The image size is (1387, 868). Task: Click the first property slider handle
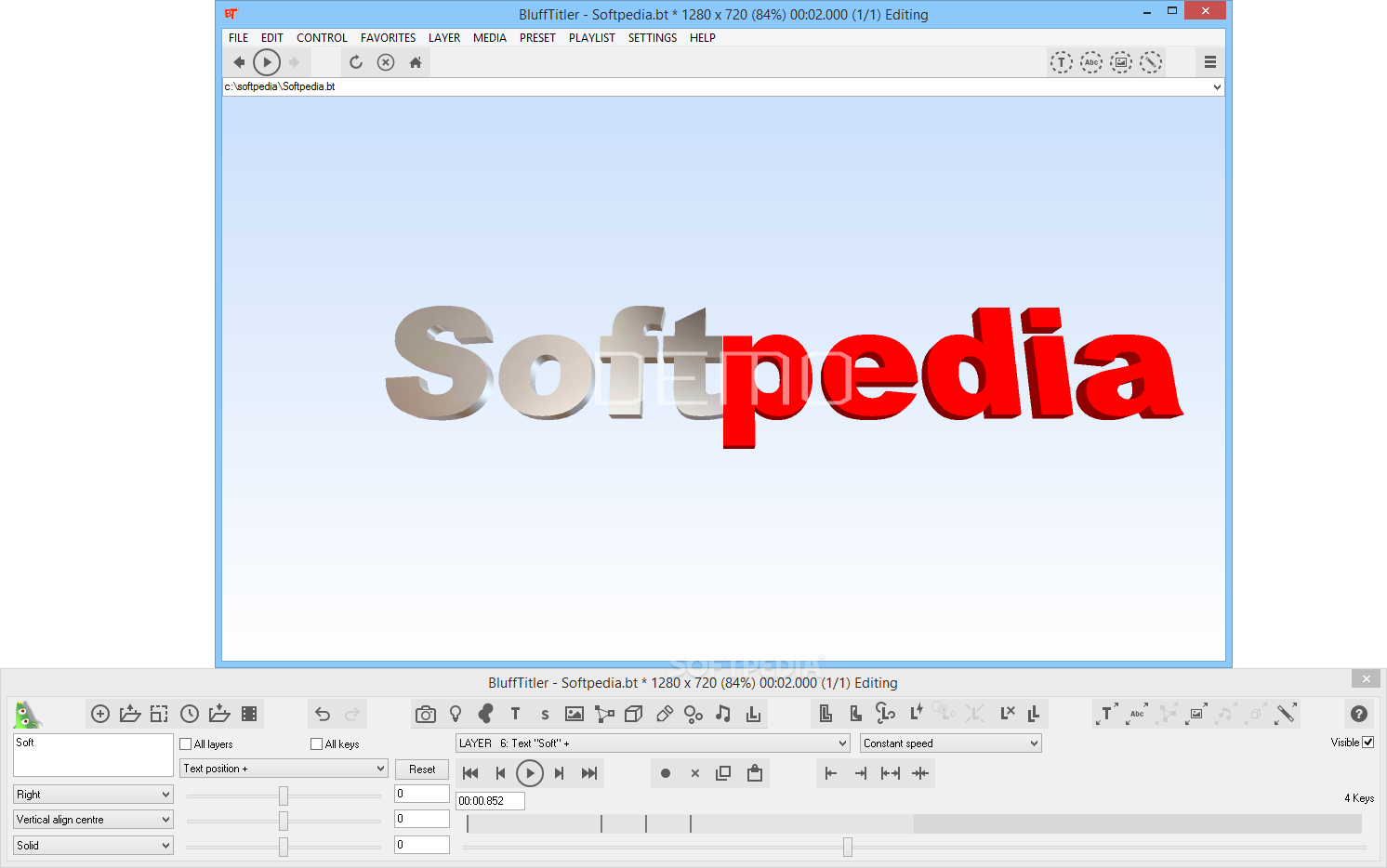point(284,796)
